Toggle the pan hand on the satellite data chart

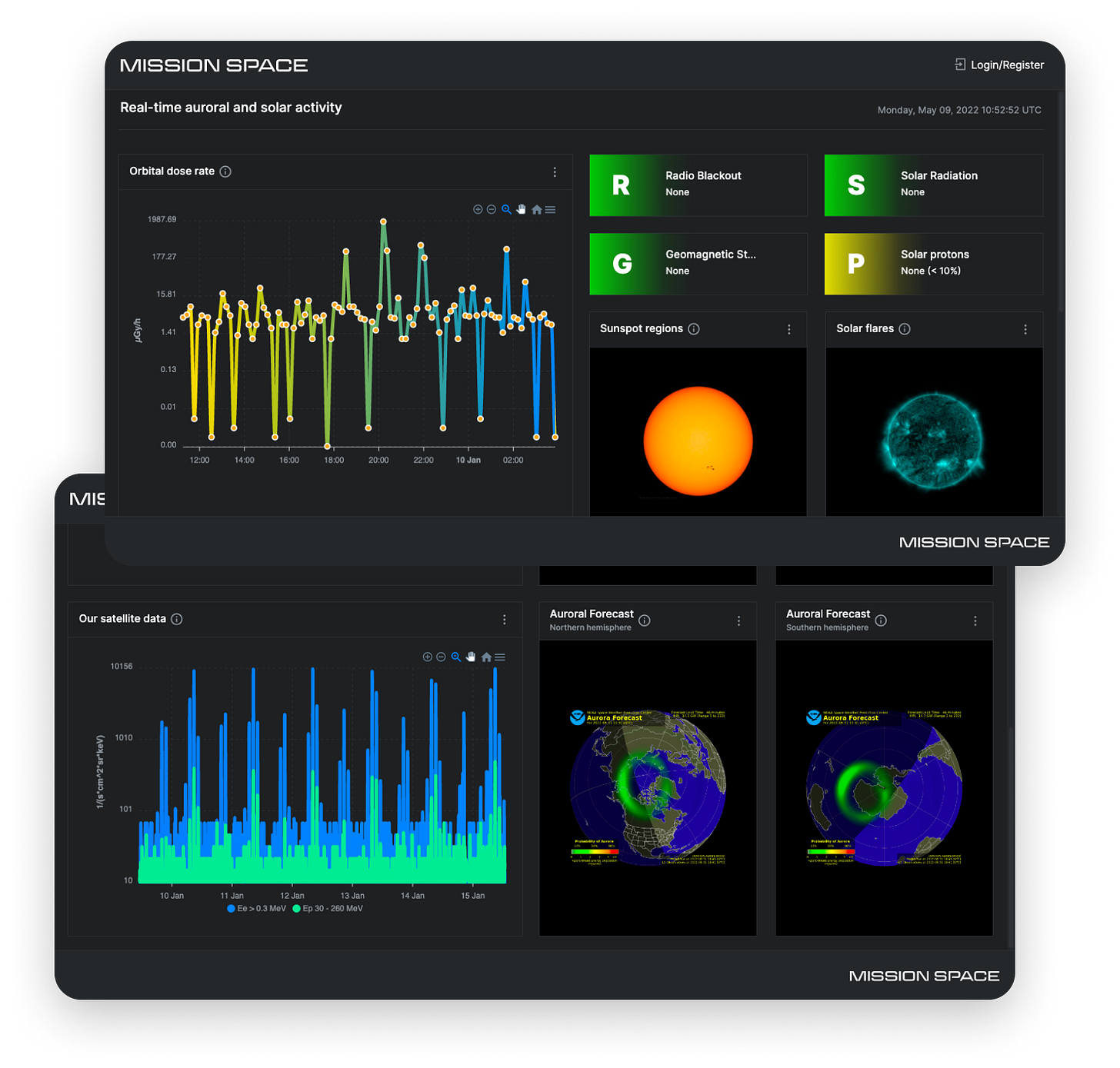[470, 657]
